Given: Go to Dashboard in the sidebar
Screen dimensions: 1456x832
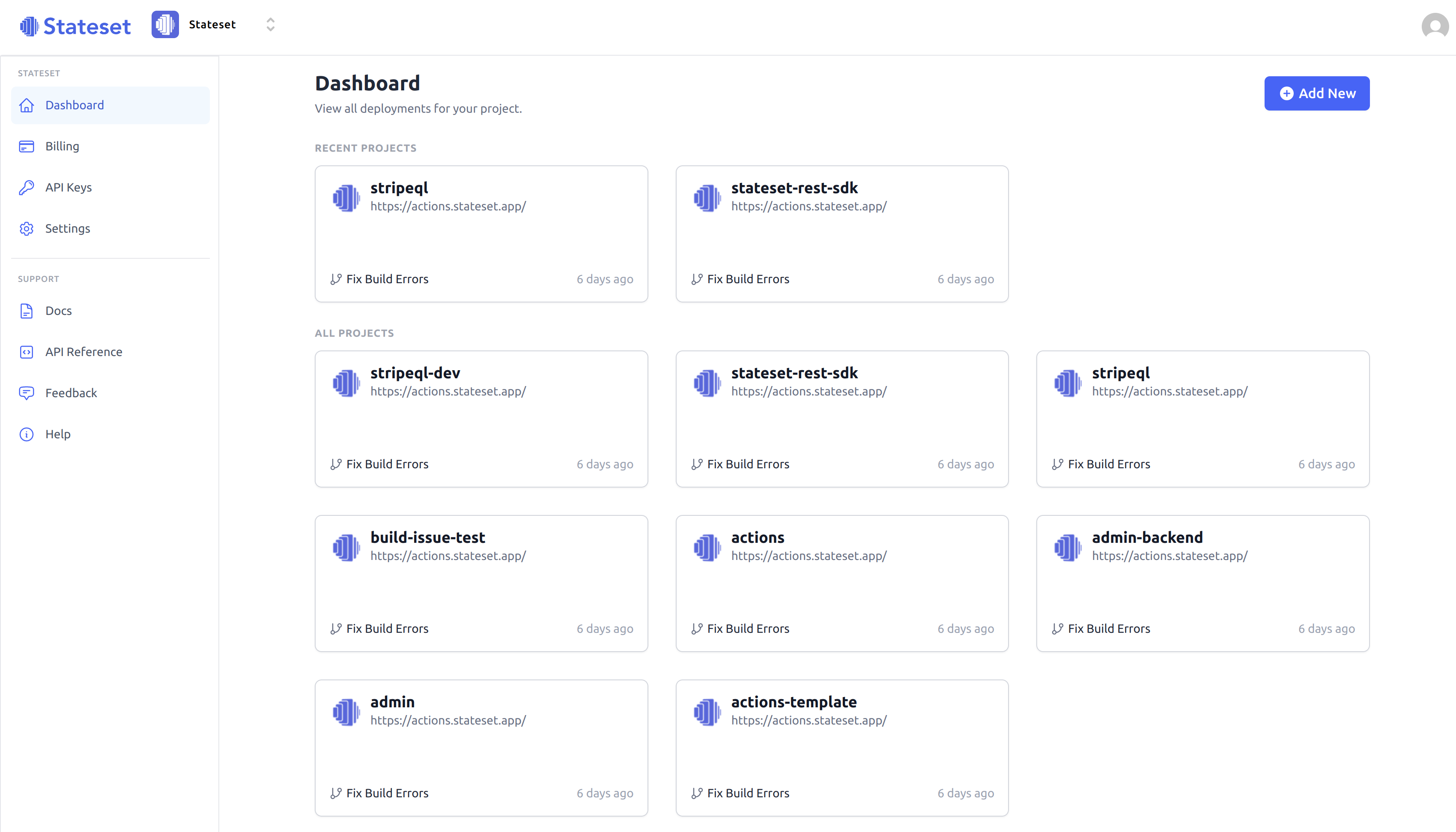Looking at the screenshot, I should pyautogui.click(x=110, y=105).
